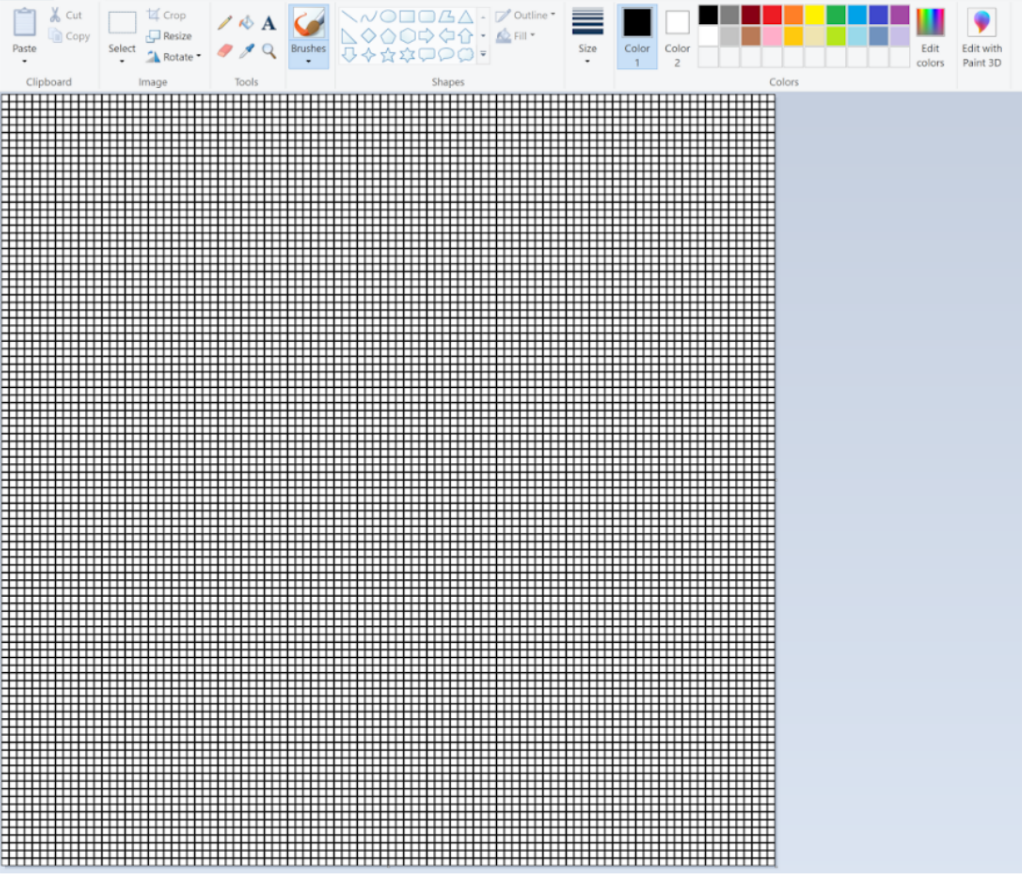Choose the Four-point star shape
The image size is (1022, 875).
tap(368, 55)
